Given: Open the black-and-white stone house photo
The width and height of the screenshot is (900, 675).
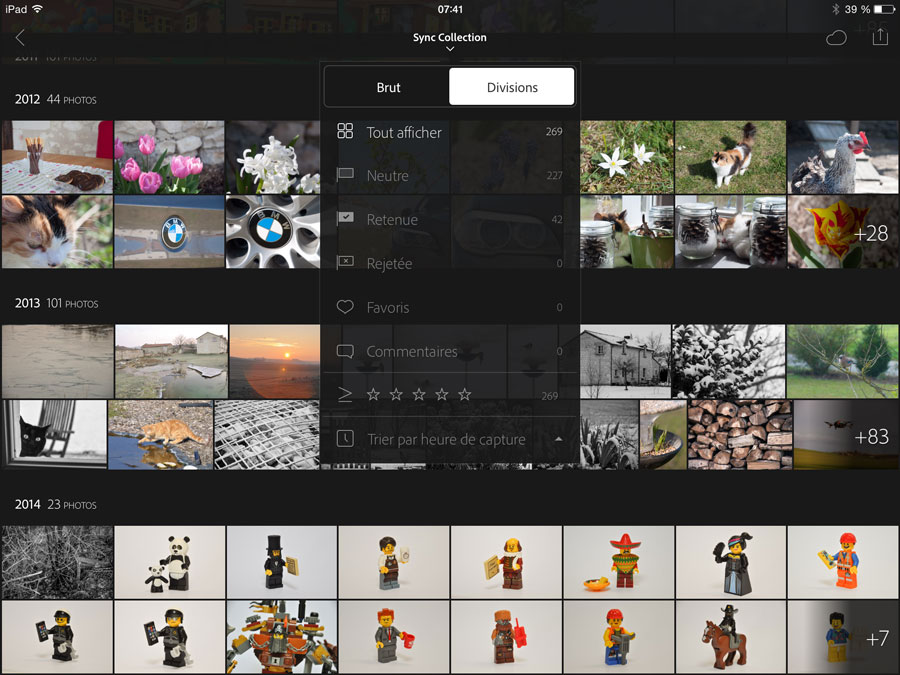Looking at the screenshot, I should tap(625, 362).
